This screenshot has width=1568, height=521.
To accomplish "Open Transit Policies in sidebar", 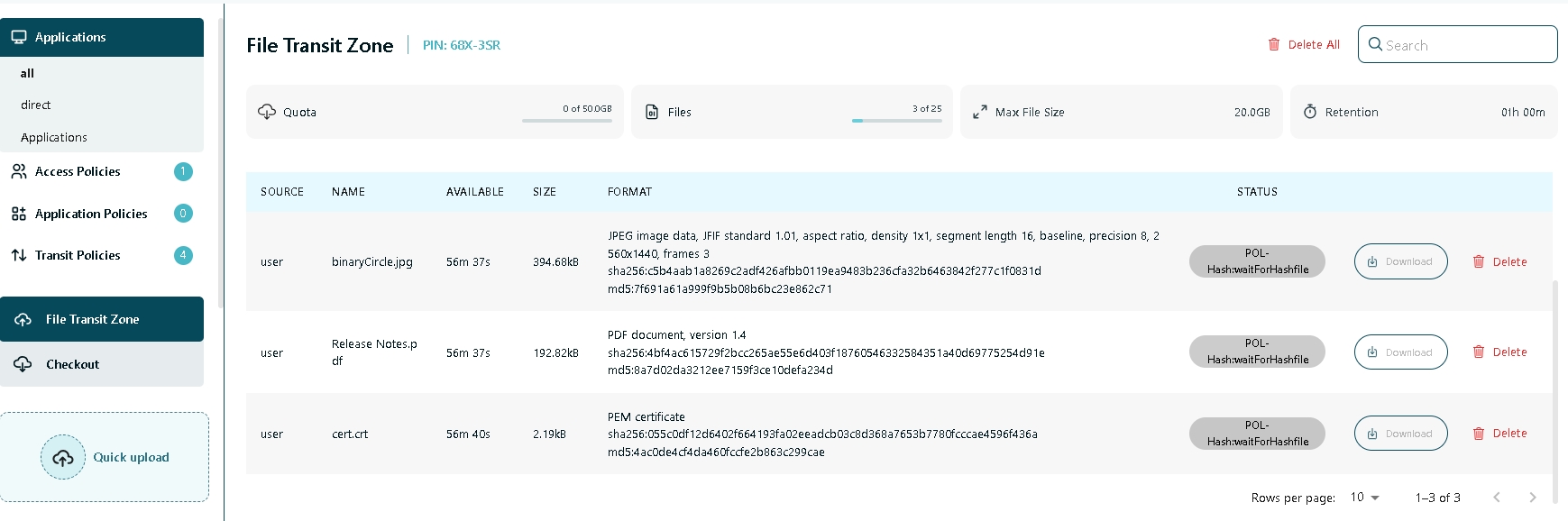I will (78, 255).
